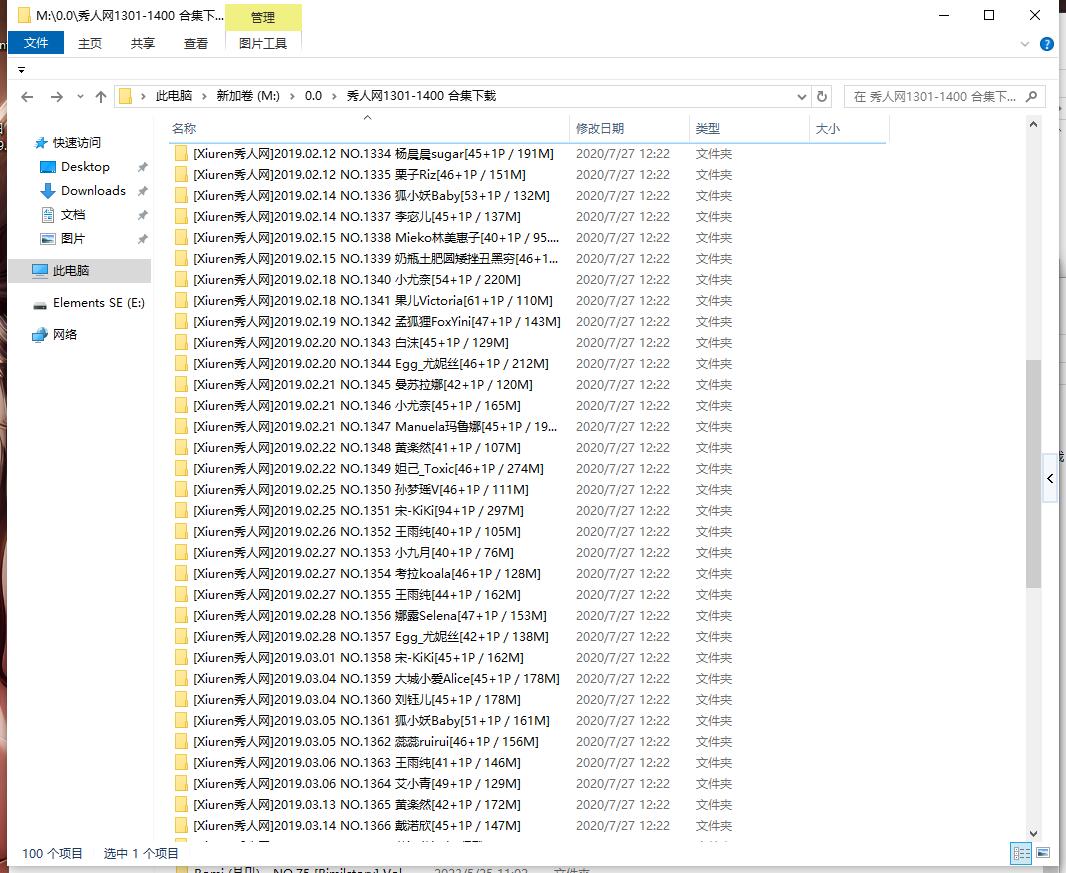Select the NO.1344 Egg folder name
The width and height of the screenshot is (1066, 873).
pyautogui.click(x=371, y=364)
